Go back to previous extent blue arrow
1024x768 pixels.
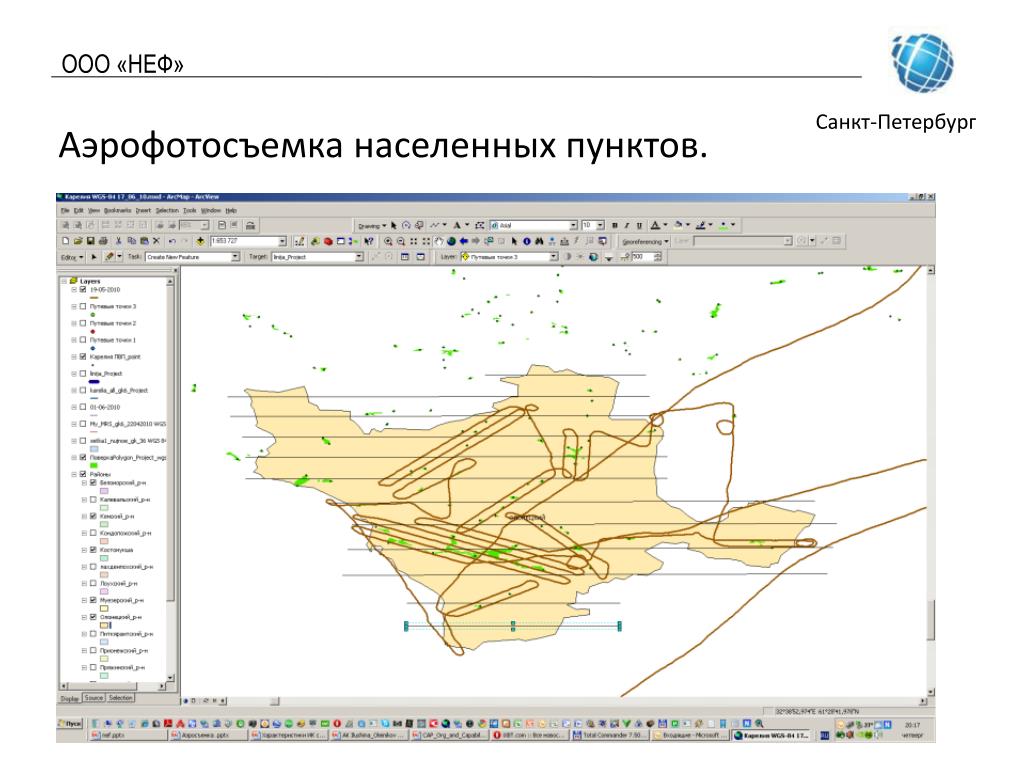pyautogui.click(x=464, y=241)
